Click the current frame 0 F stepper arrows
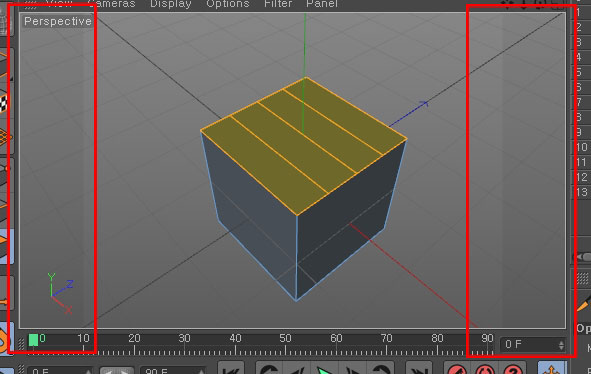The height and width of the screenshot is (374, 591). click(x=561, y=345)
